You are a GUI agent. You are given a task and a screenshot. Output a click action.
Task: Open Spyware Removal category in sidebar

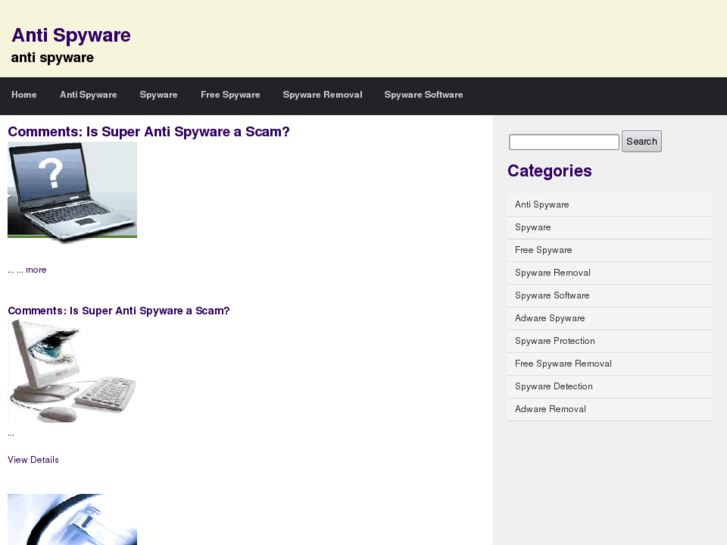[609, 273]
